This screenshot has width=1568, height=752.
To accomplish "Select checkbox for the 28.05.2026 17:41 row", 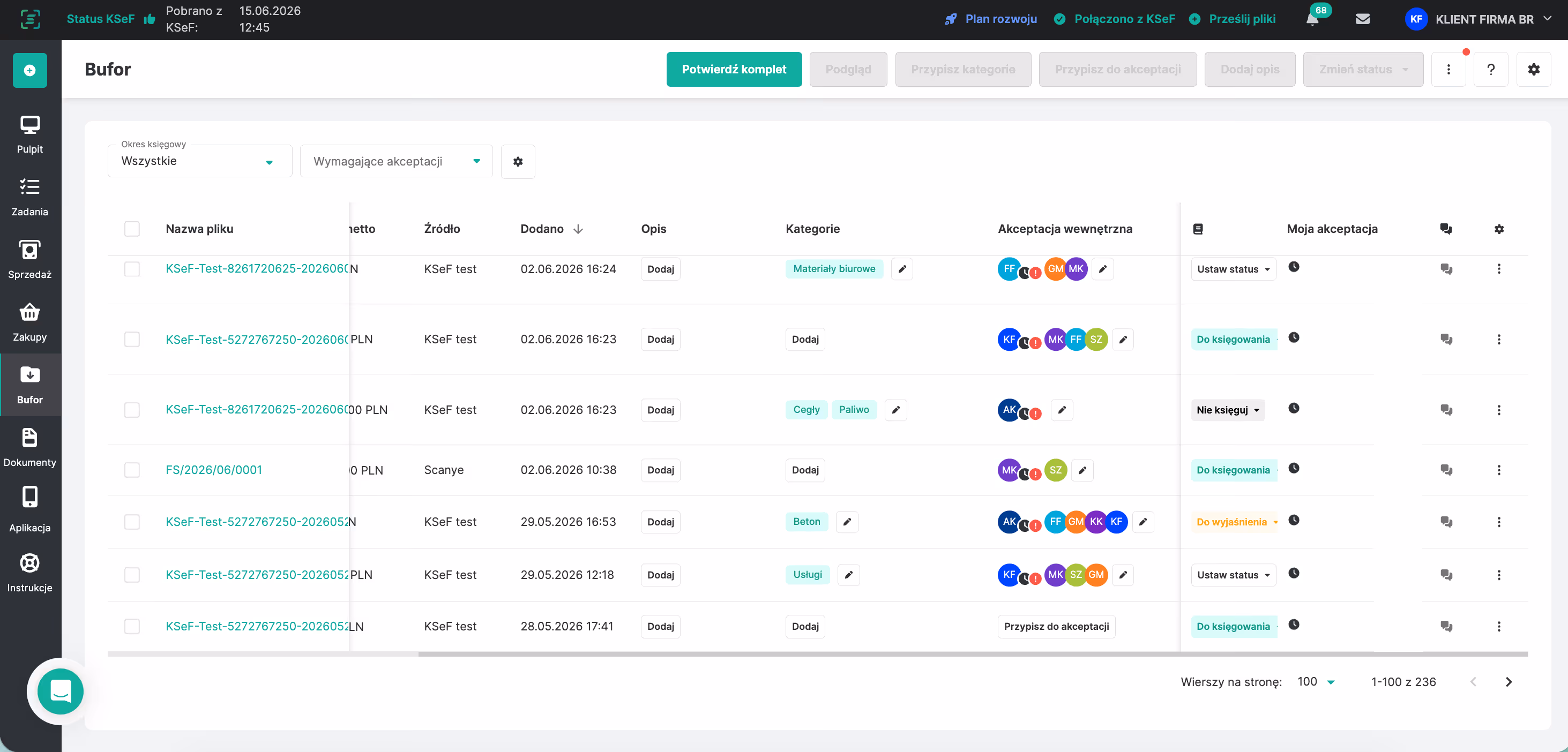I will 132,627.
